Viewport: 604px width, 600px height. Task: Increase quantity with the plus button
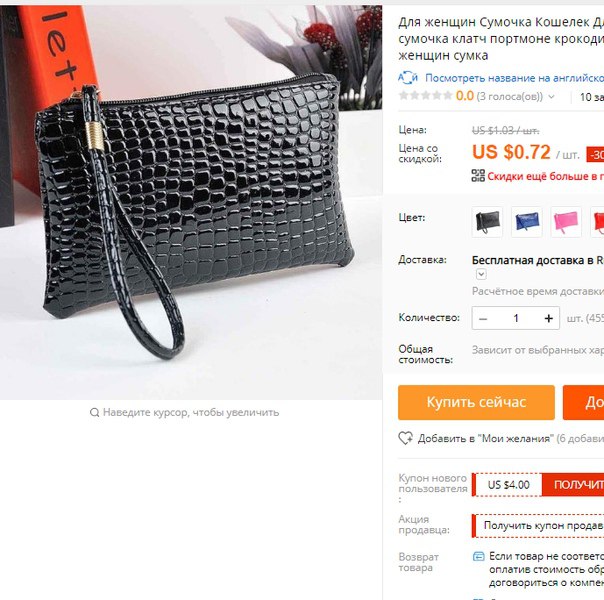(549, 318)
